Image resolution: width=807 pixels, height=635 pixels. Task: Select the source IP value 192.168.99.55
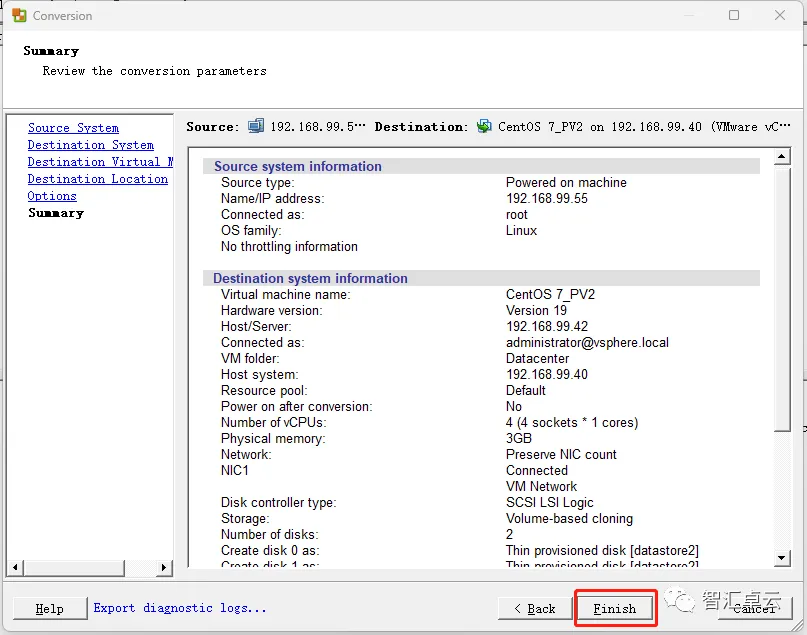pyautogui.click(x=547, y=199)
